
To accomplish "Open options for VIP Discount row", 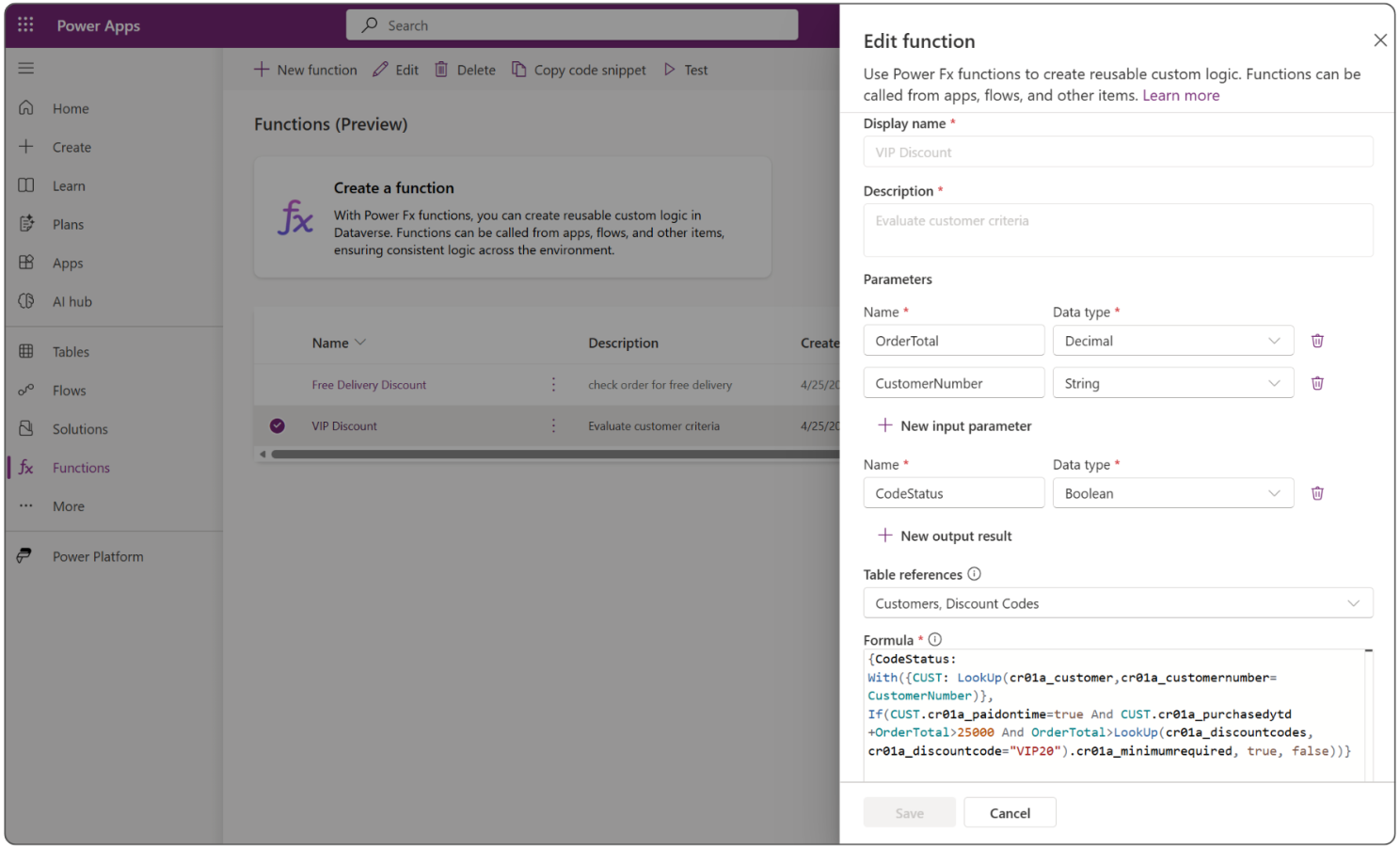I will (x=553, y=425).
